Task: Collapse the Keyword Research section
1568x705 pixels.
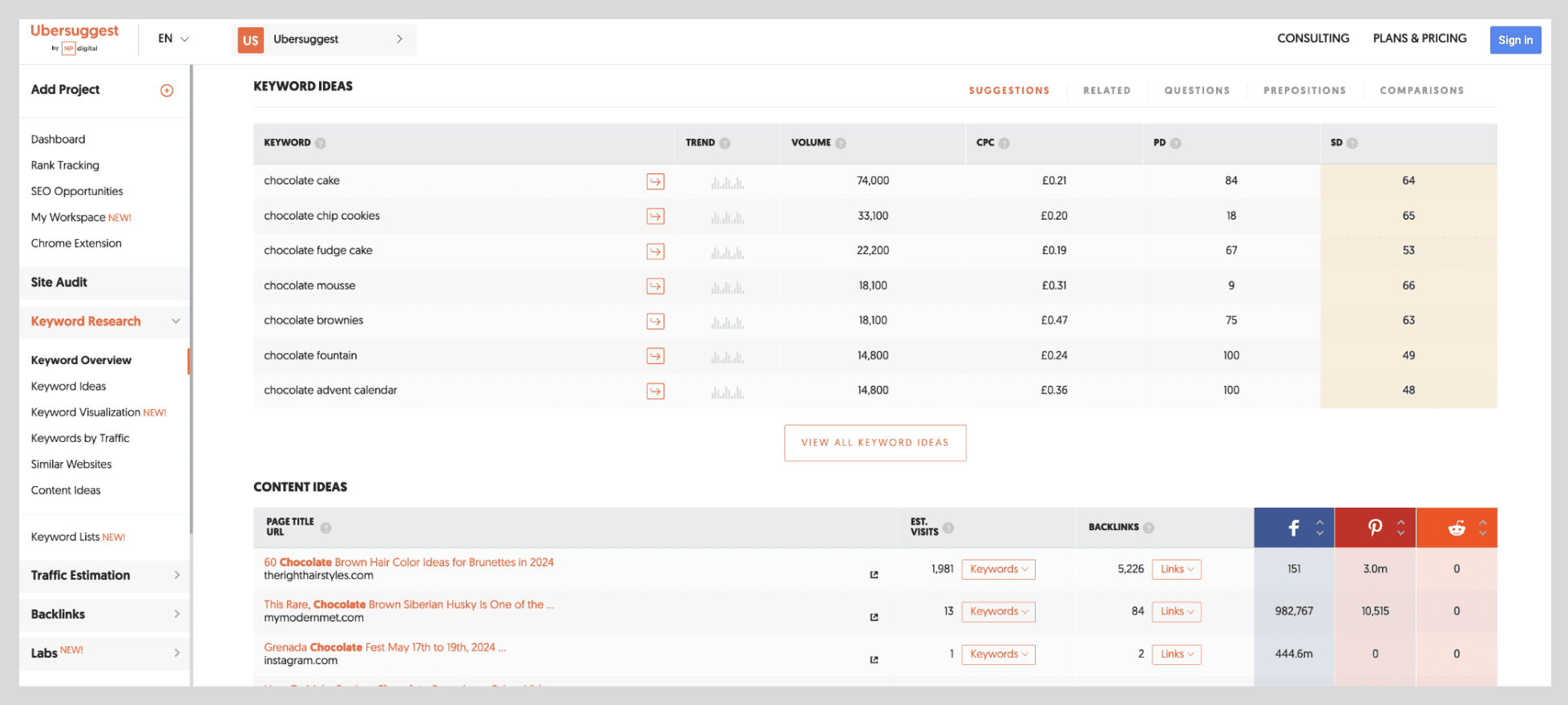Action: [176, 322]
